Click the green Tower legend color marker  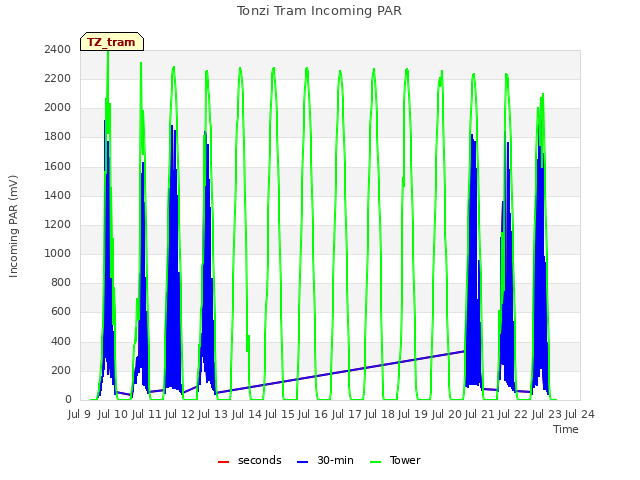(375, 462)
